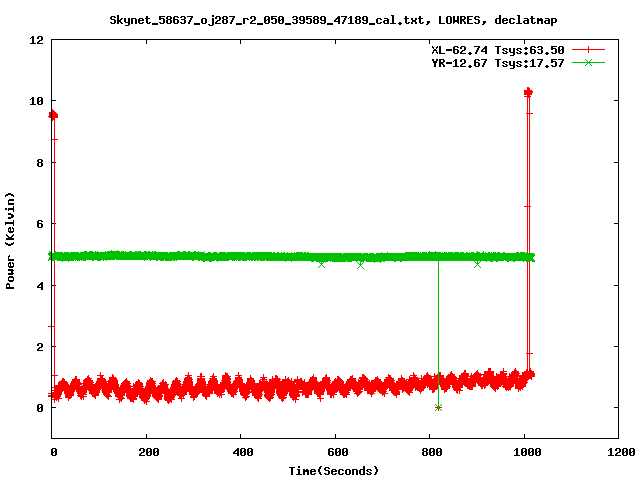This screenshot has width=640, height=480.
Task: Click the y-axis tick label 2
Action: coord(40,347)
